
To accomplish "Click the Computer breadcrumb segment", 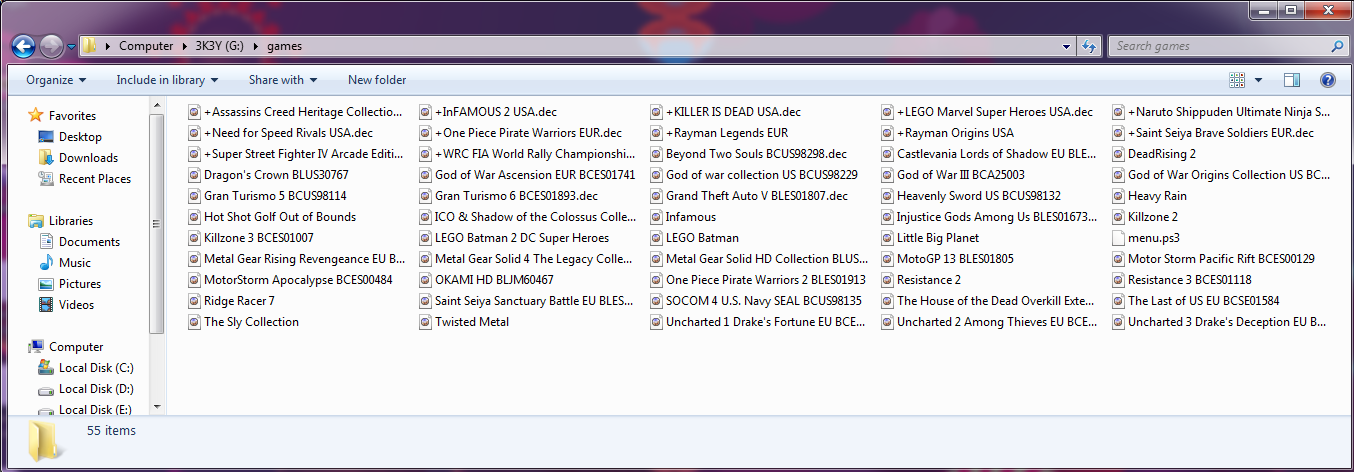I will pyautogui.click(x=145, y=46).
